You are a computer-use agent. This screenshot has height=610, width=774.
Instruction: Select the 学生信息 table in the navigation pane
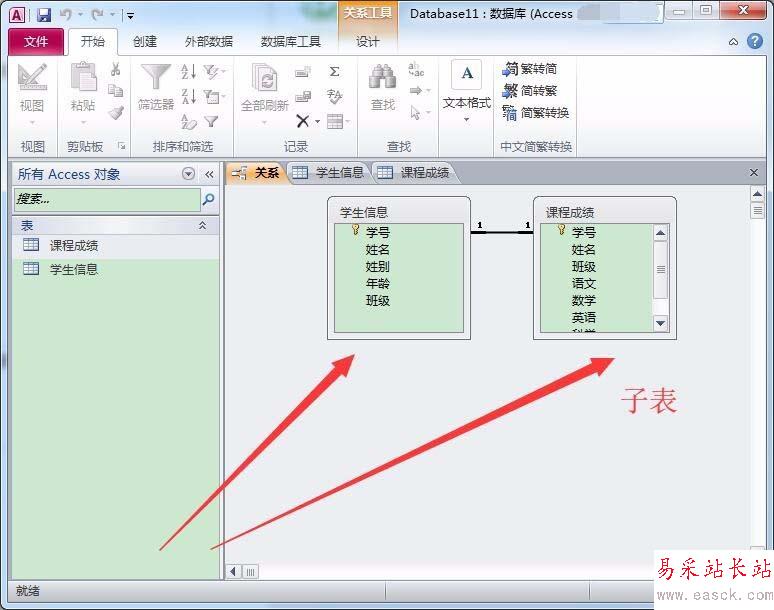point(116,269)
